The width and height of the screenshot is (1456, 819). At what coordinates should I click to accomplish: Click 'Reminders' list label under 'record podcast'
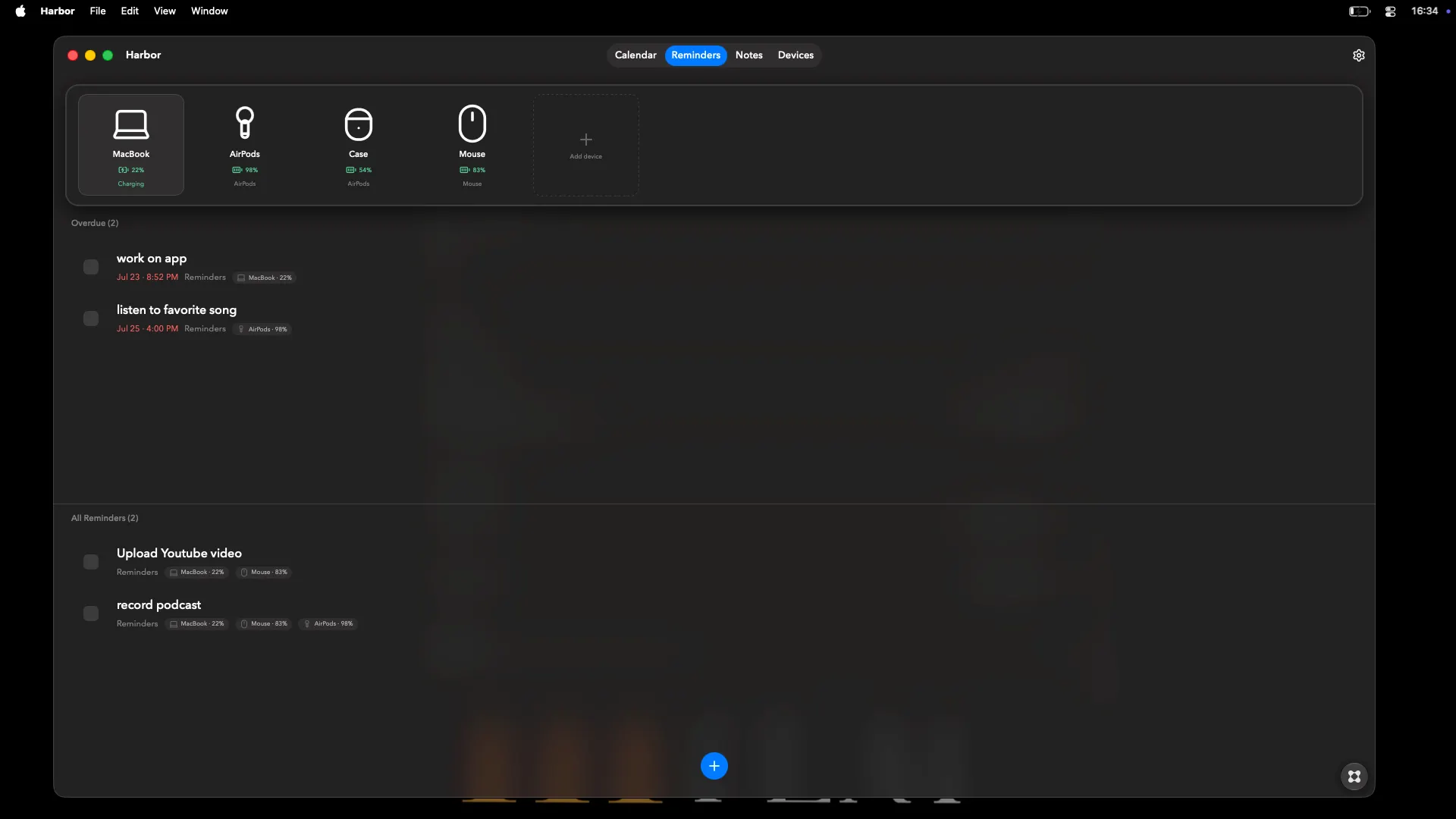(137, 624)
